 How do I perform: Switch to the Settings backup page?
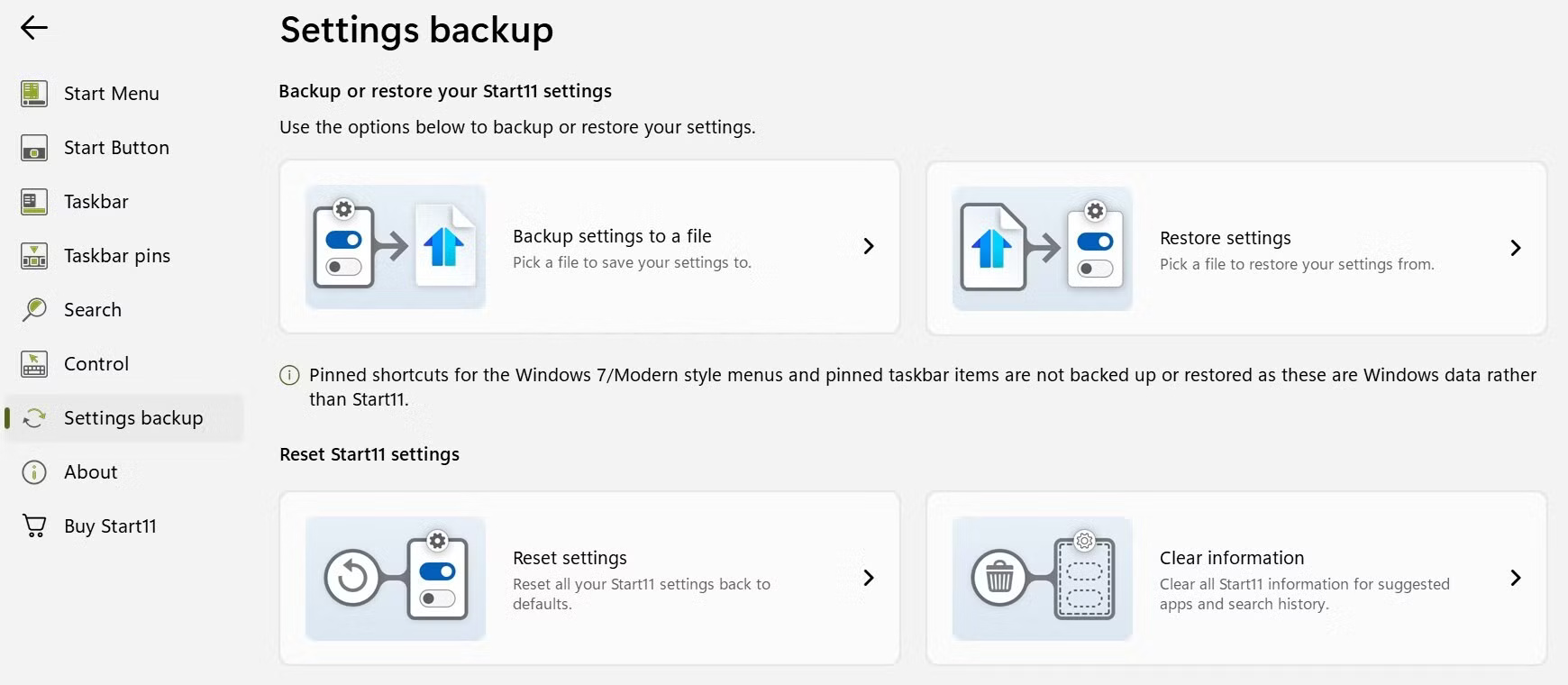[x=133, y=417]
